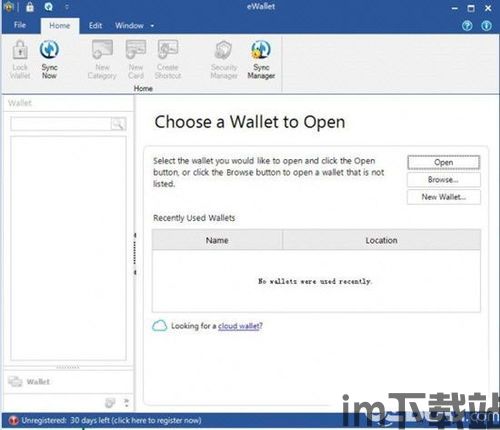Click the New Wallet... button
The height and width of the screenshot is (430, 500).
pos(444,197)
